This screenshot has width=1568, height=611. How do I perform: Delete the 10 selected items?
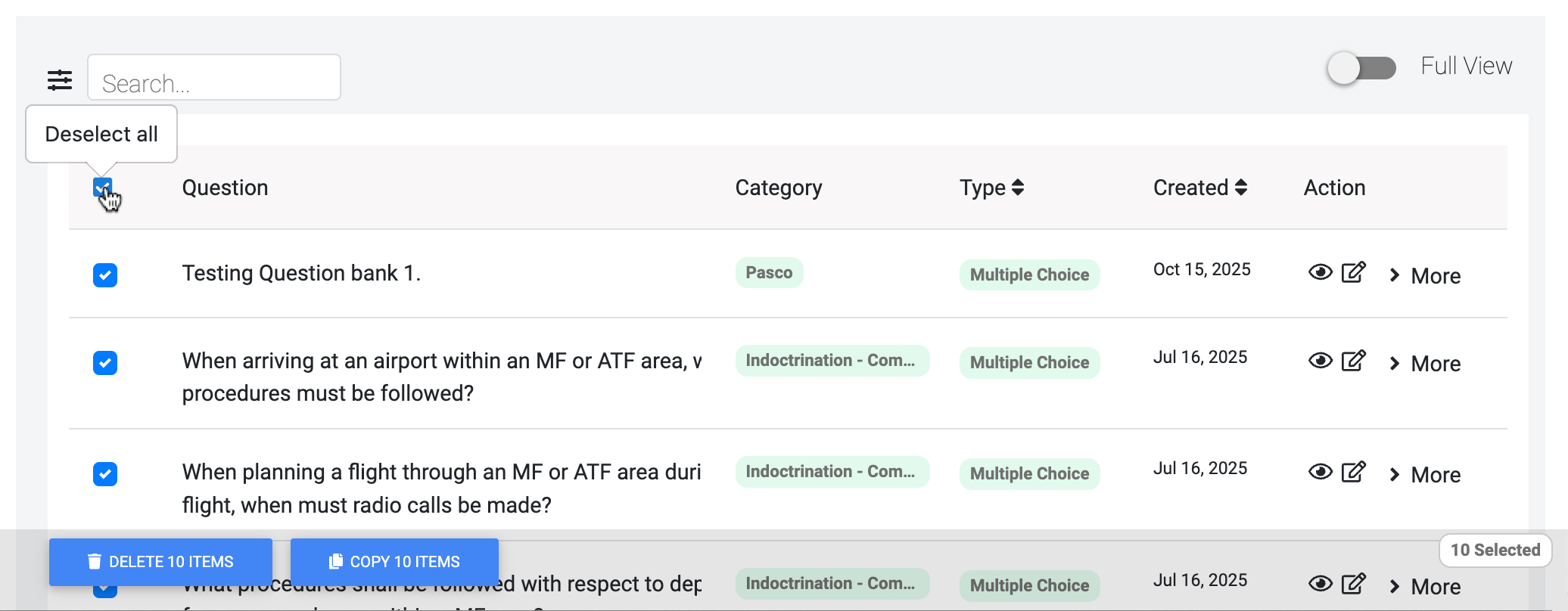click(160, 562)
